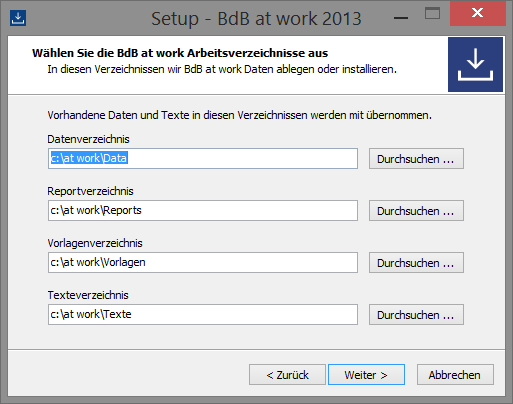513x404 pixels.
Task: Click the 'Wählen Sie die BdB' heading
Action: (x=180, y=53)
